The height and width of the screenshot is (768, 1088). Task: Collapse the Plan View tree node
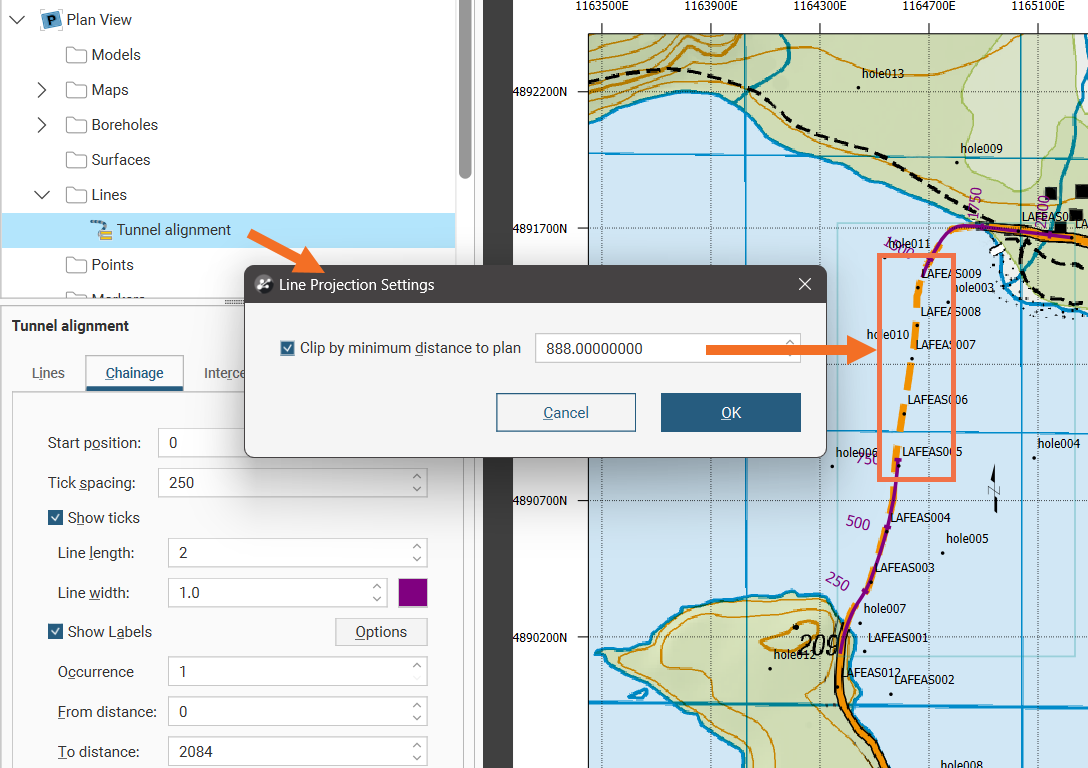click(17, 20)
